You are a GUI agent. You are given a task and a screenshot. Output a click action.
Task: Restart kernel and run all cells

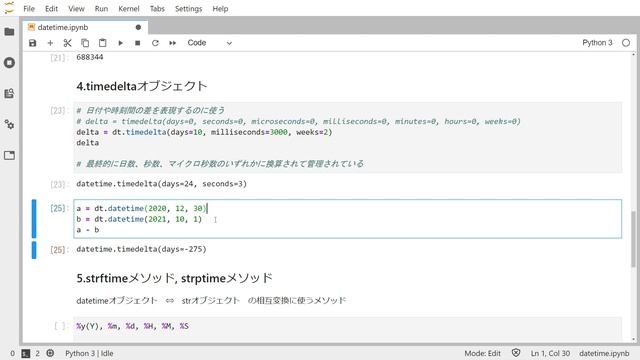173,43
